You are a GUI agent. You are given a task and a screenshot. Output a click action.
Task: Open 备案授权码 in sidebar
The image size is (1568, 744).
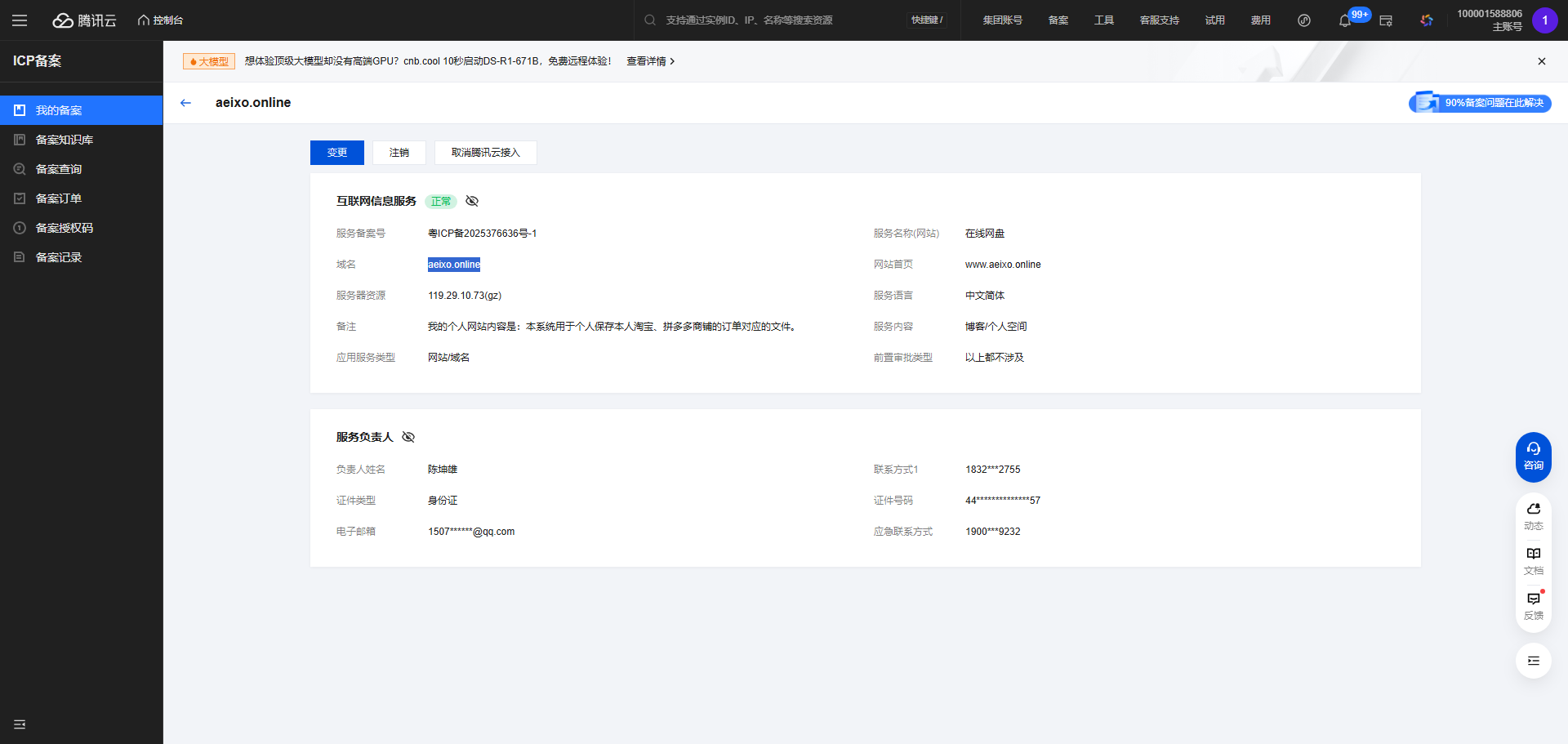point(82,228)
